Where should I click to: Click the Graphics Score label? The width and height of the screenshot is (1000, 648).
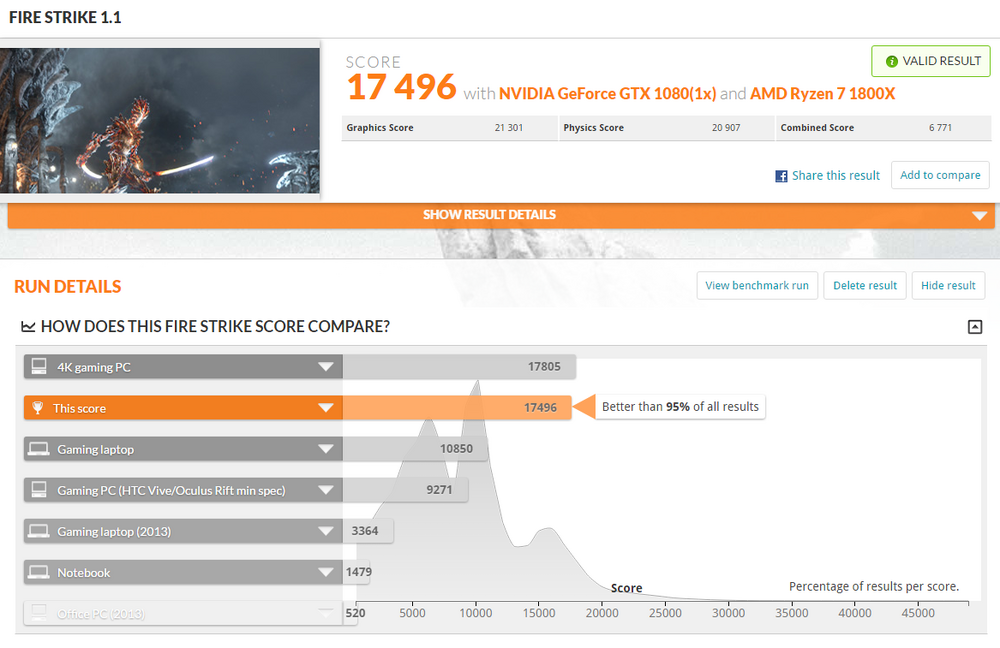coord(379,128)
